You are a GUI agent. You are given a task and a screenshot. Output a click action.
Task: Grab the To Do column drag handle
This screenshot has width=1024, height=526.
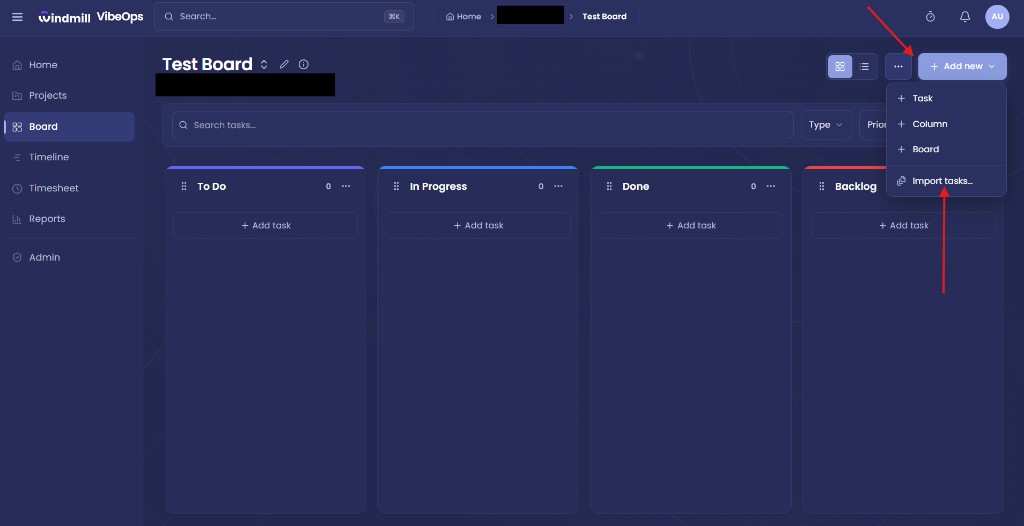click(184, 186)
